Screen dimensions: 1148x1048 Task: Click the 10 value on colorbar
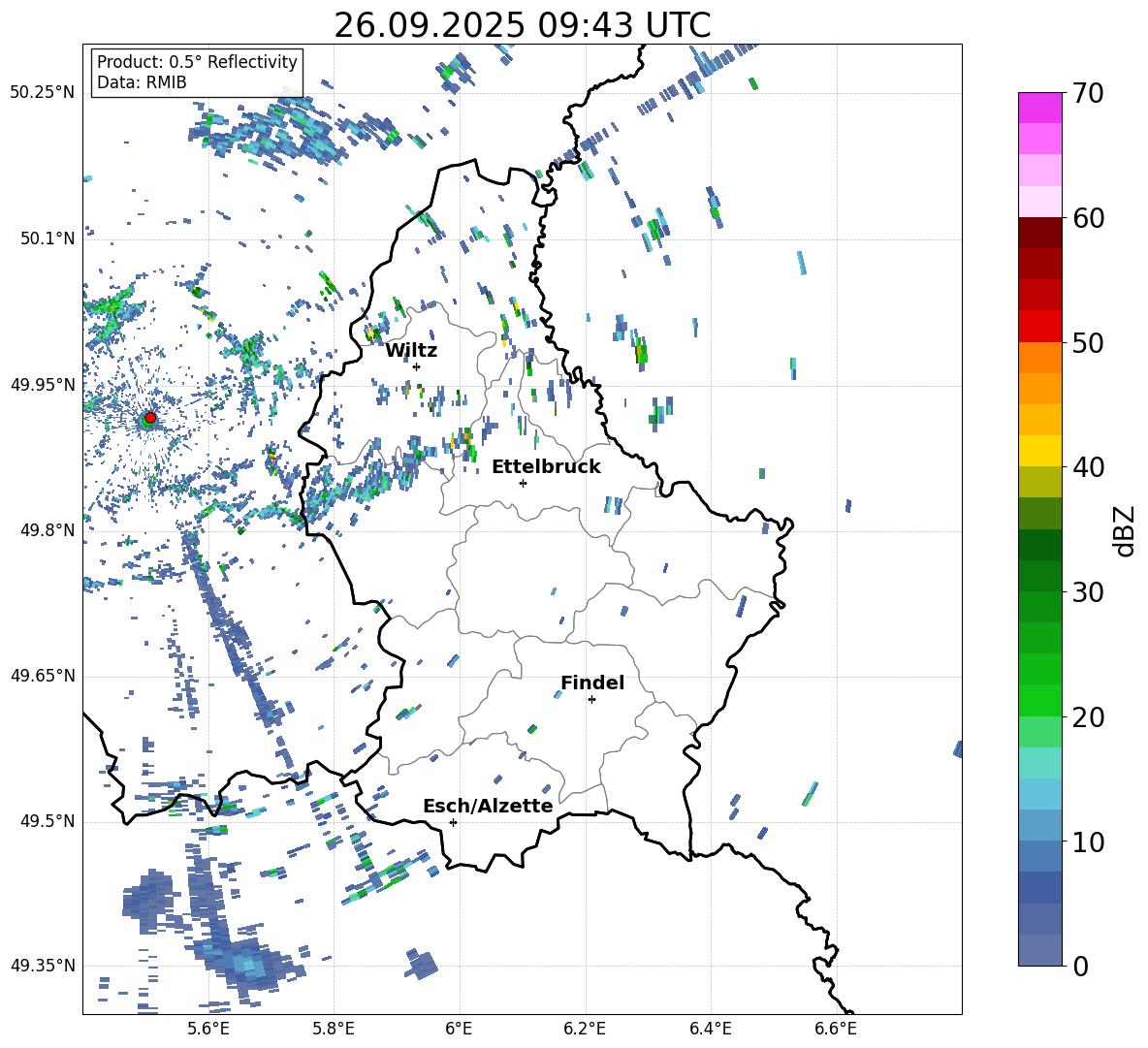pos(1088,842)
